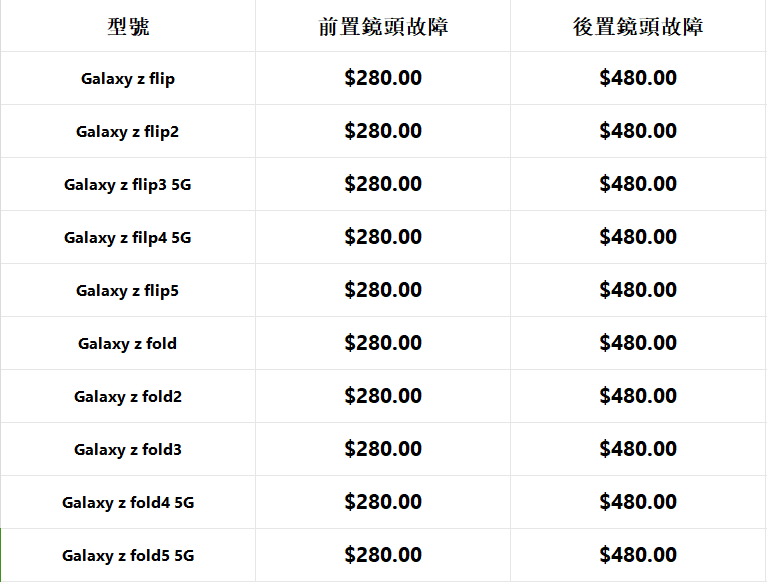
Task: Click the $480.00 price for Galaxy z fold5 5G
Action: [x=638, y=555]
